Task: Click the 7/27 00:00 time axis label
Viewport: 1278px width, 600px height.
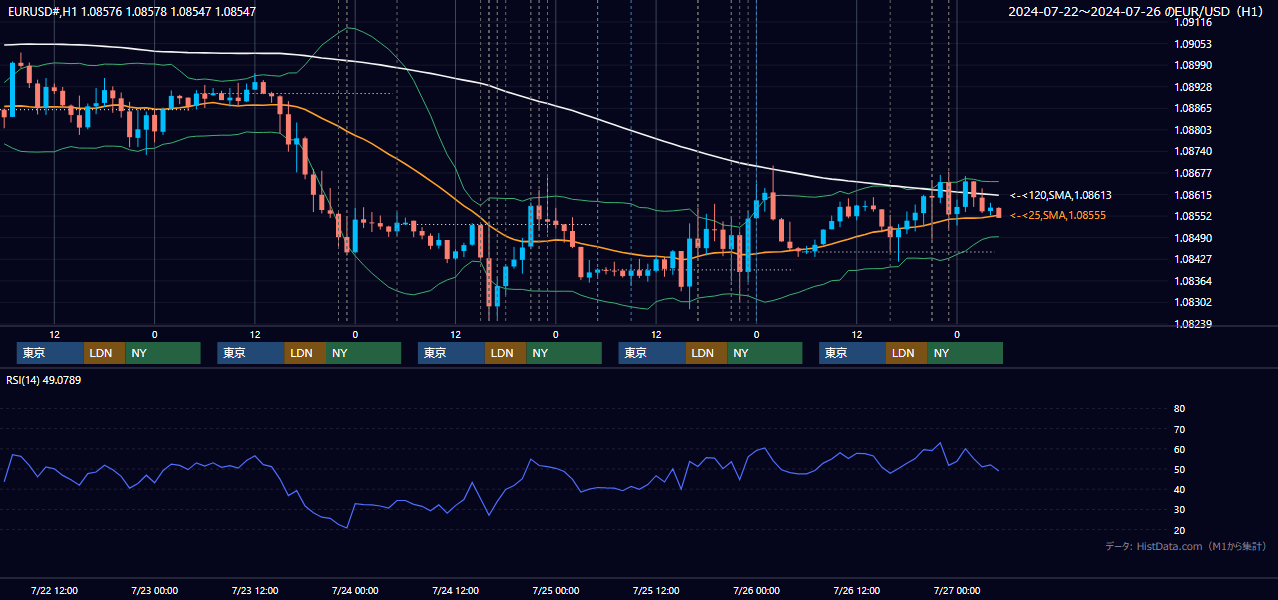Action: [956, 590]
